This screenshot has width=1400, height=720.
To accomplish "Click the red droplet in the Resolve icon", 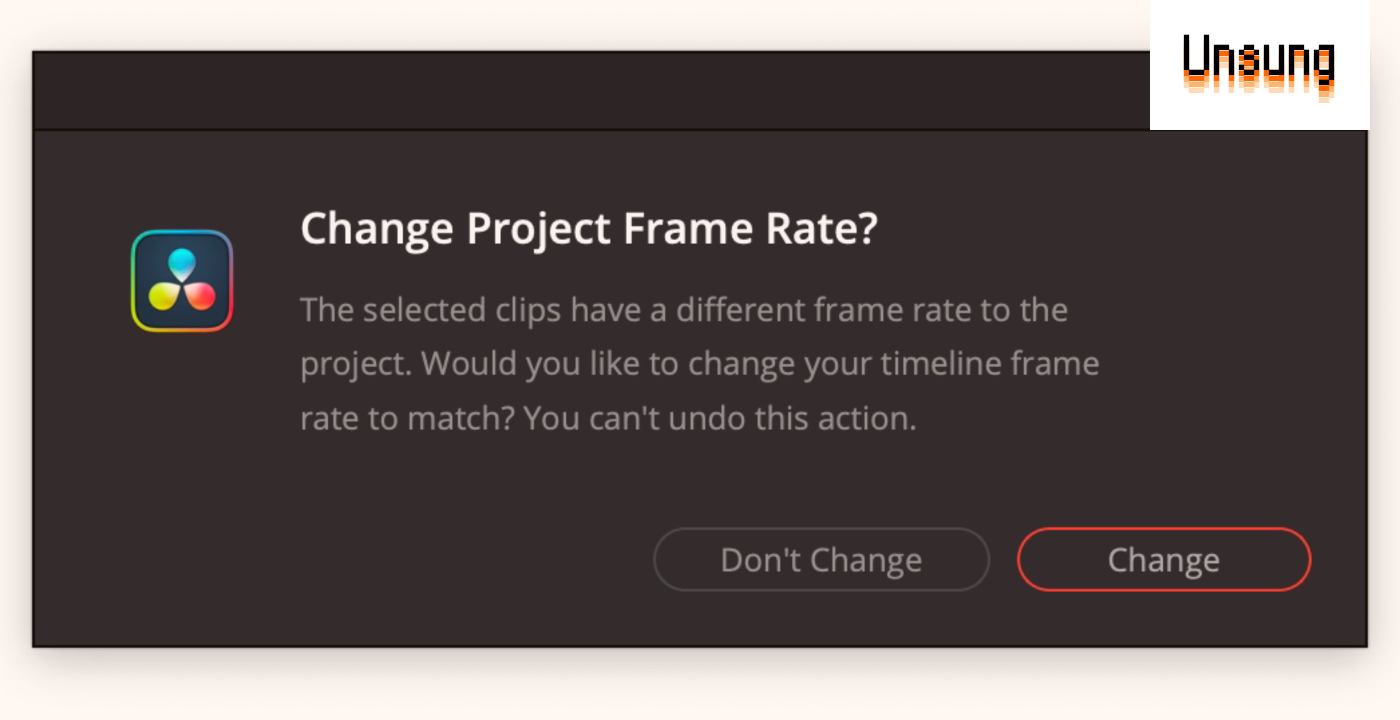I will [200, 295].
